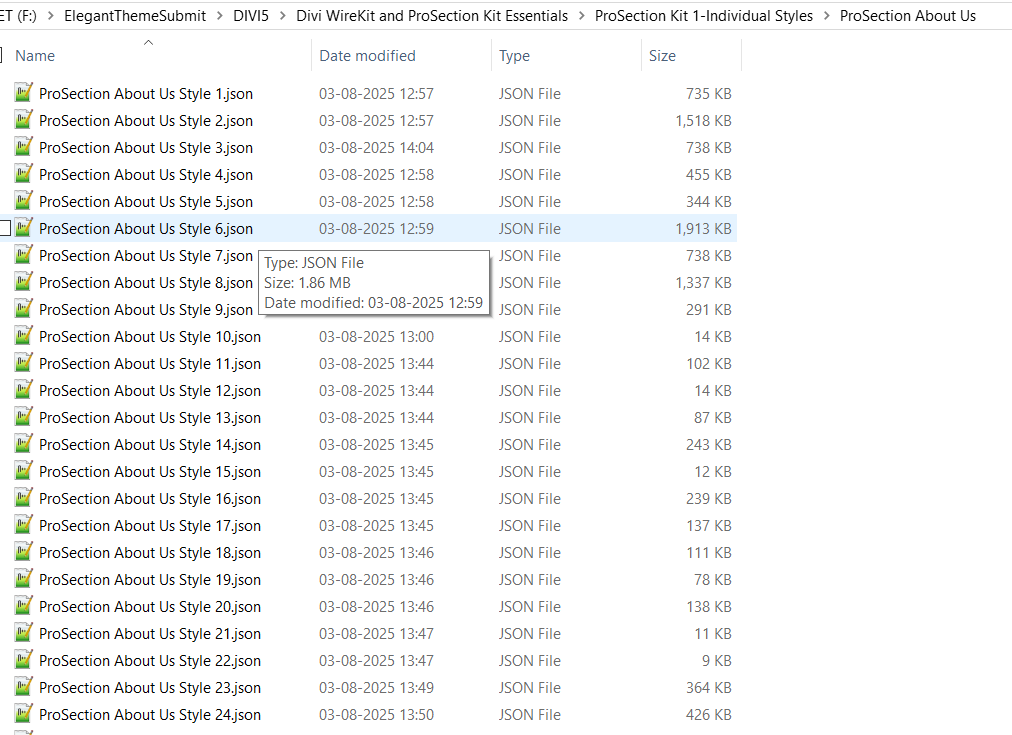Click the icon of ProSection About Us Style 22.json

tap(23, 660)
